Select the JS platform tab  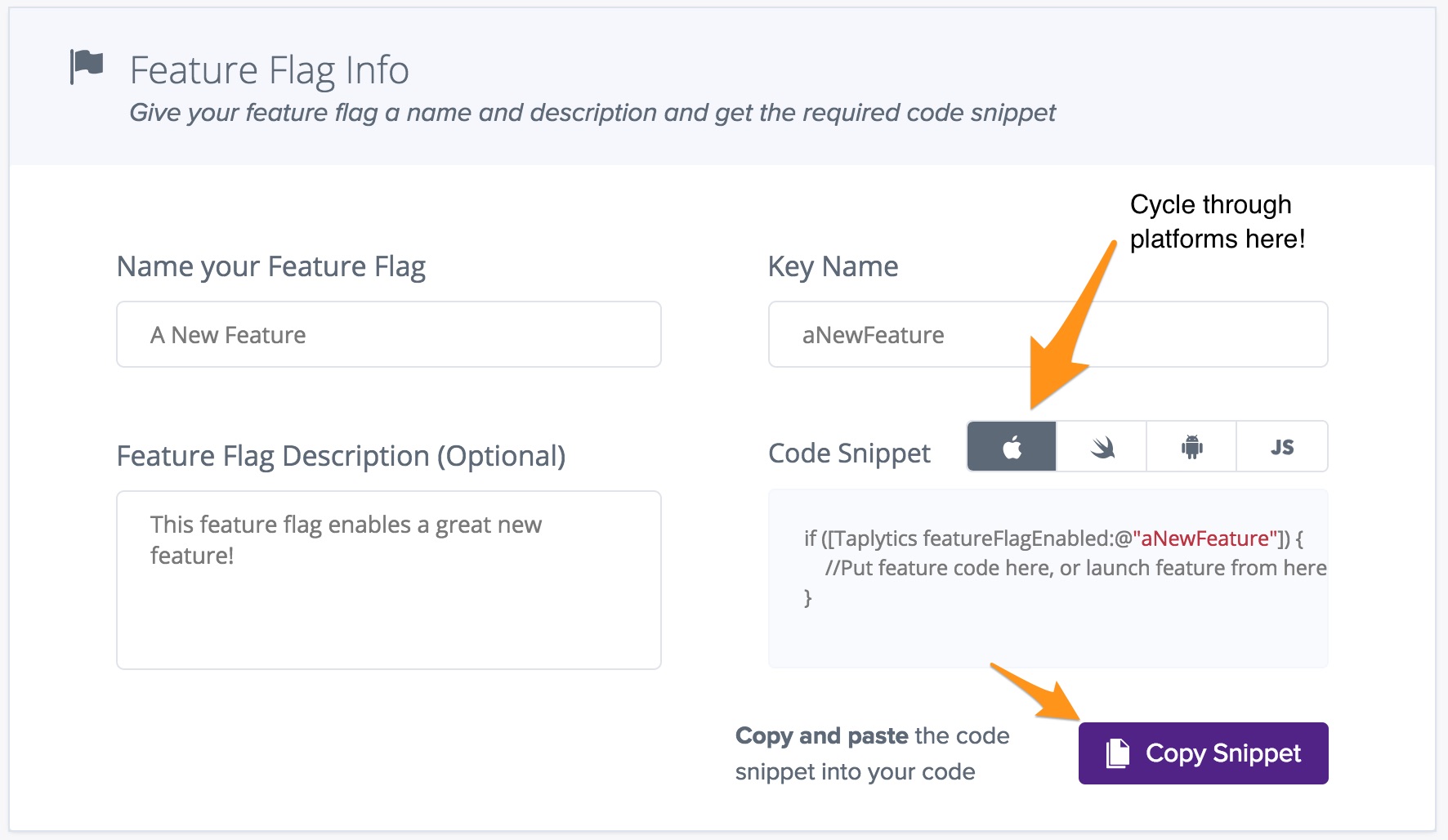pos(1281,447)
